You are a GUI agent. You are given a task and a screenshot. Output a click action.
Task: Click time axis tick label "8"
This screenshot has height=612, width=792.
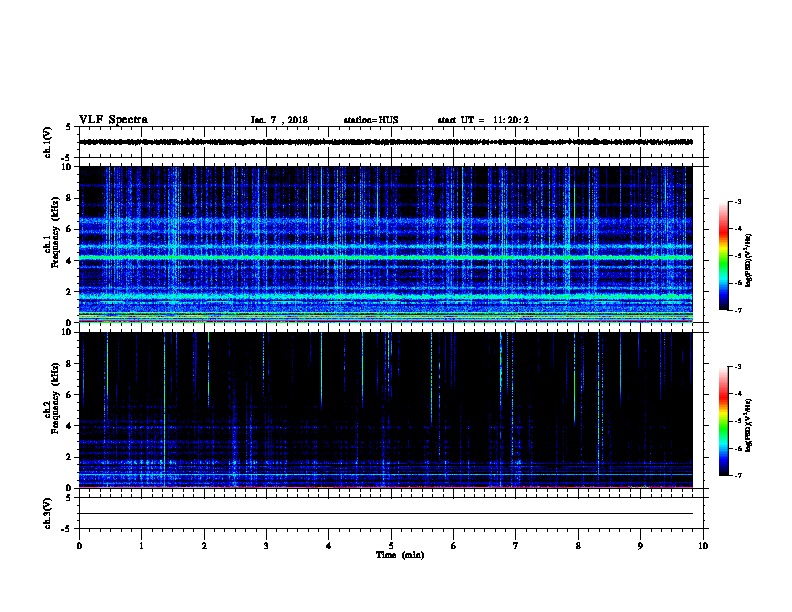tap(578, 545)
